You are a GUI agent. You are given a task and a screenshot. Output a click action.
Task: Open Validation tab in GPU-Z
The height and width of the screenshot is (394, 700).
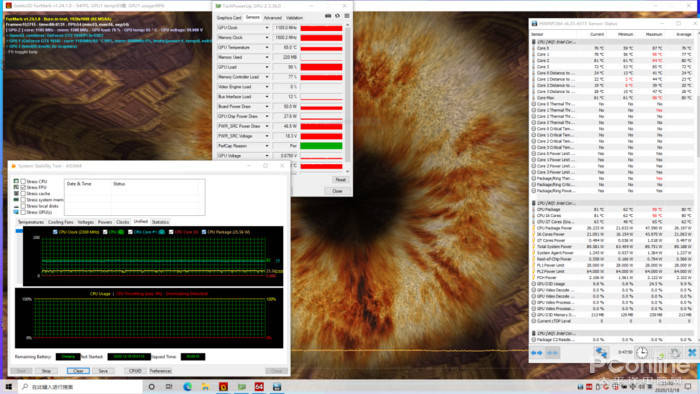294,18
